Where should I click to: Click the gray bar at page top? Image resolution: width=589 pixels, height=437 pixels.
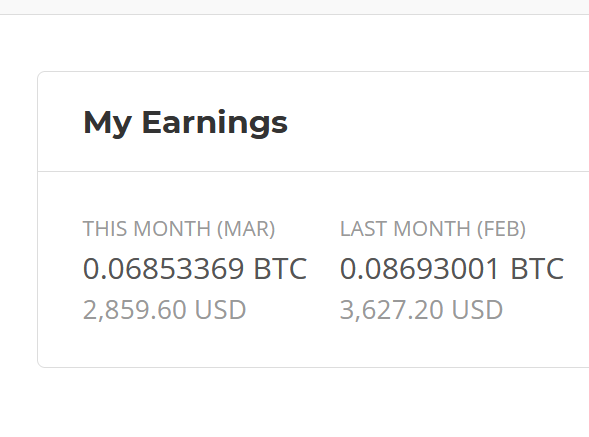click(x=294, y=7)
